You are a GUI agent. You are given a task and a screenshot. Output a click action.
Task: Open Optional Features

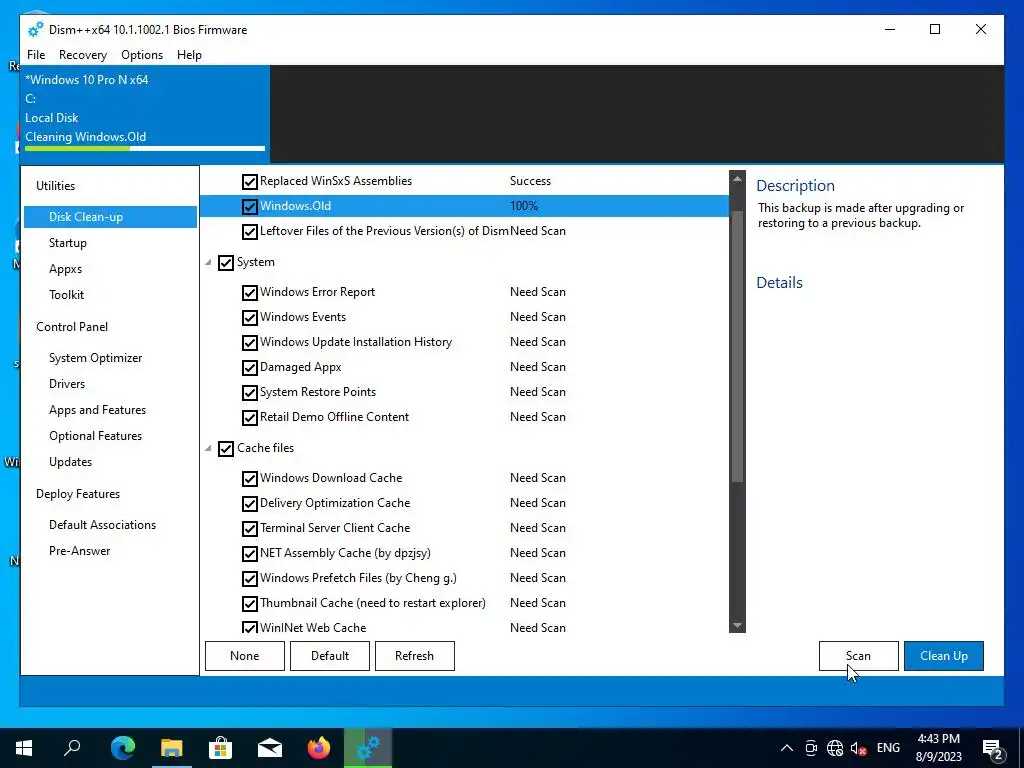(95, 436)
